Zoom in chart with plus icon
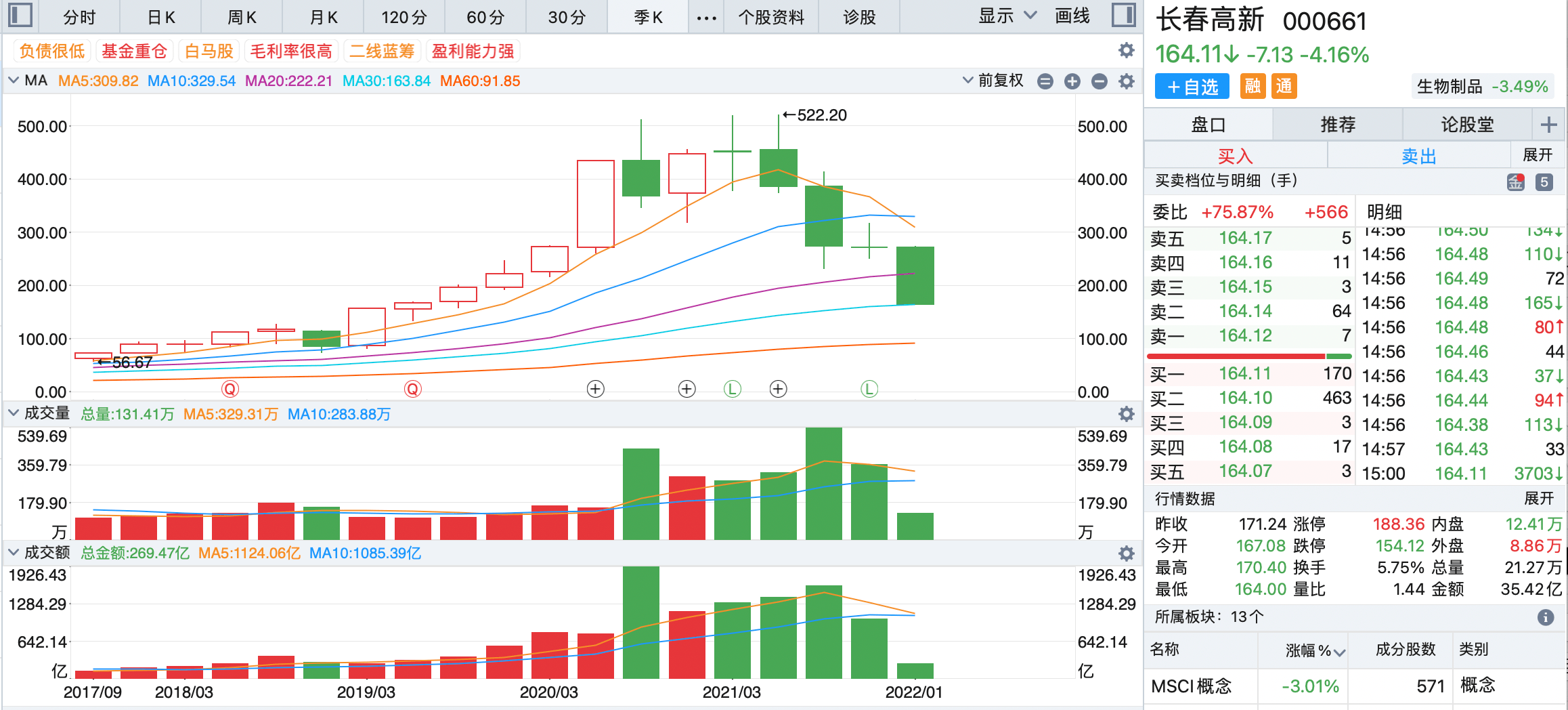 [x=1072, y=81]
